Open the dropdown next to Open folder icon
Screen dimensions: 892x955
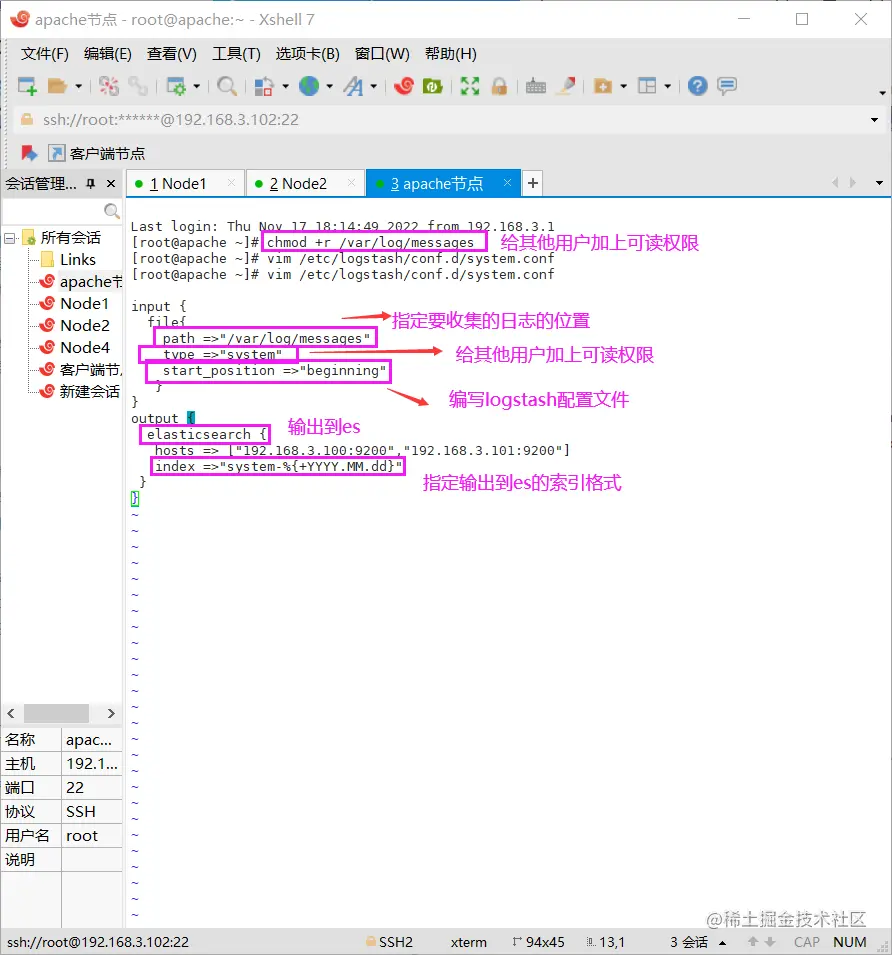click(x=79, y=86)
